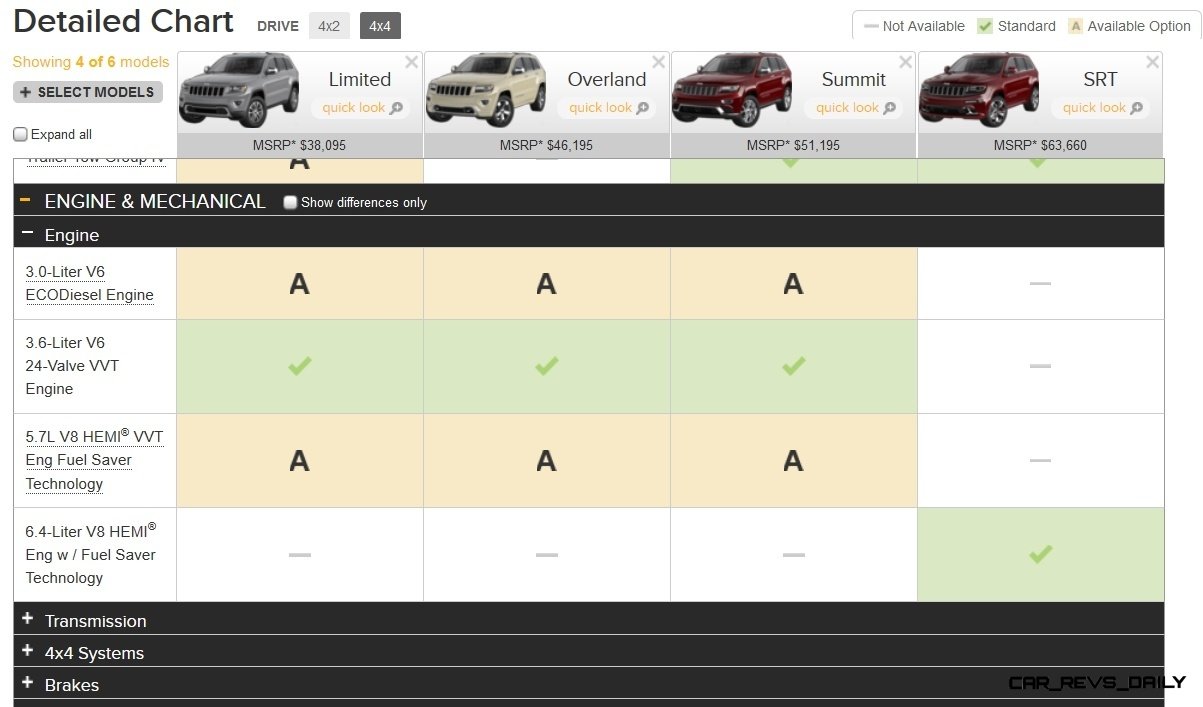Select the 4x4 drive option
The width and height of the screenshot is (1203, 707).
click(x=380, y=26)
